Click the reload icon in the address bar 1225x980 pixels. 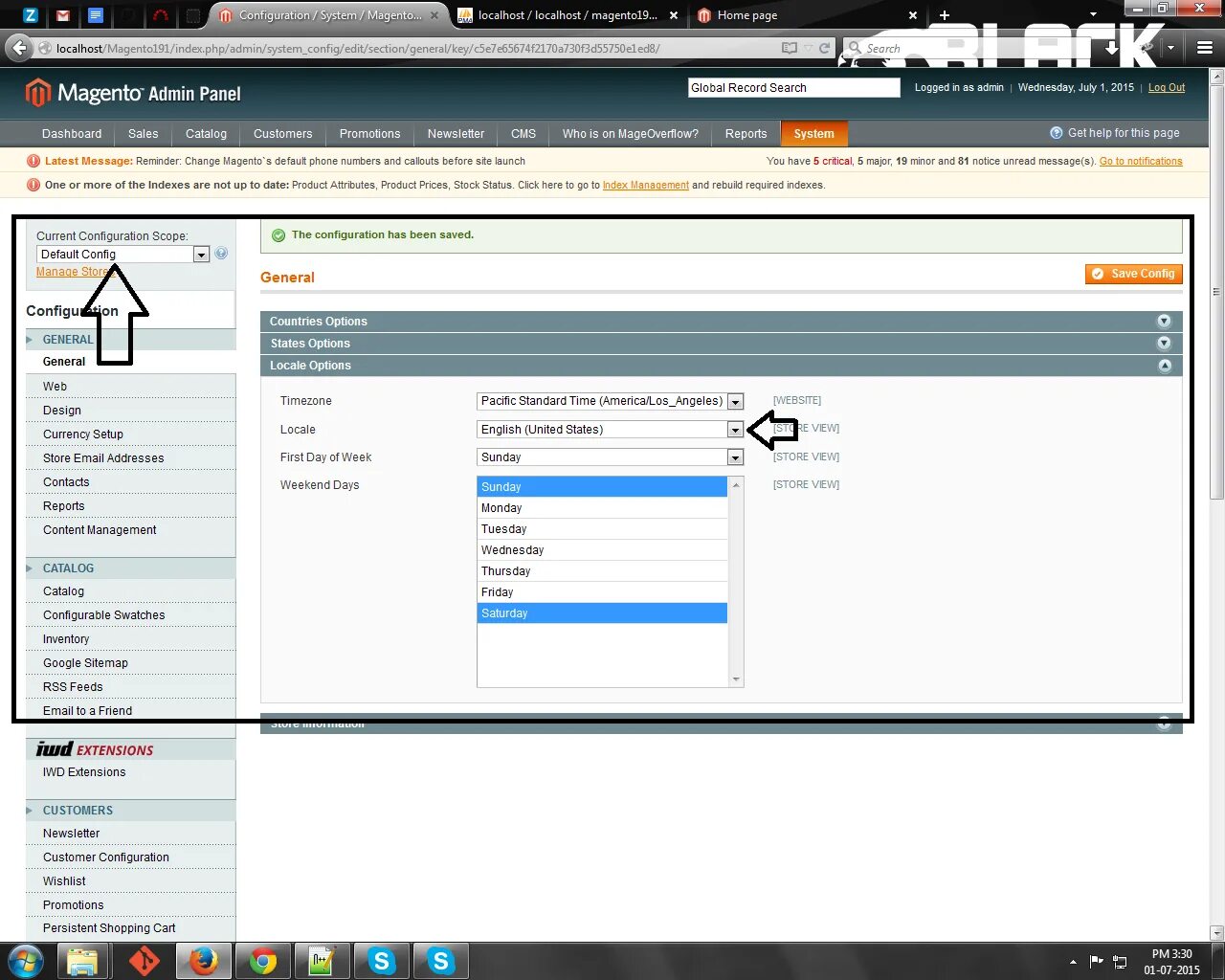(x=824, y=48)
